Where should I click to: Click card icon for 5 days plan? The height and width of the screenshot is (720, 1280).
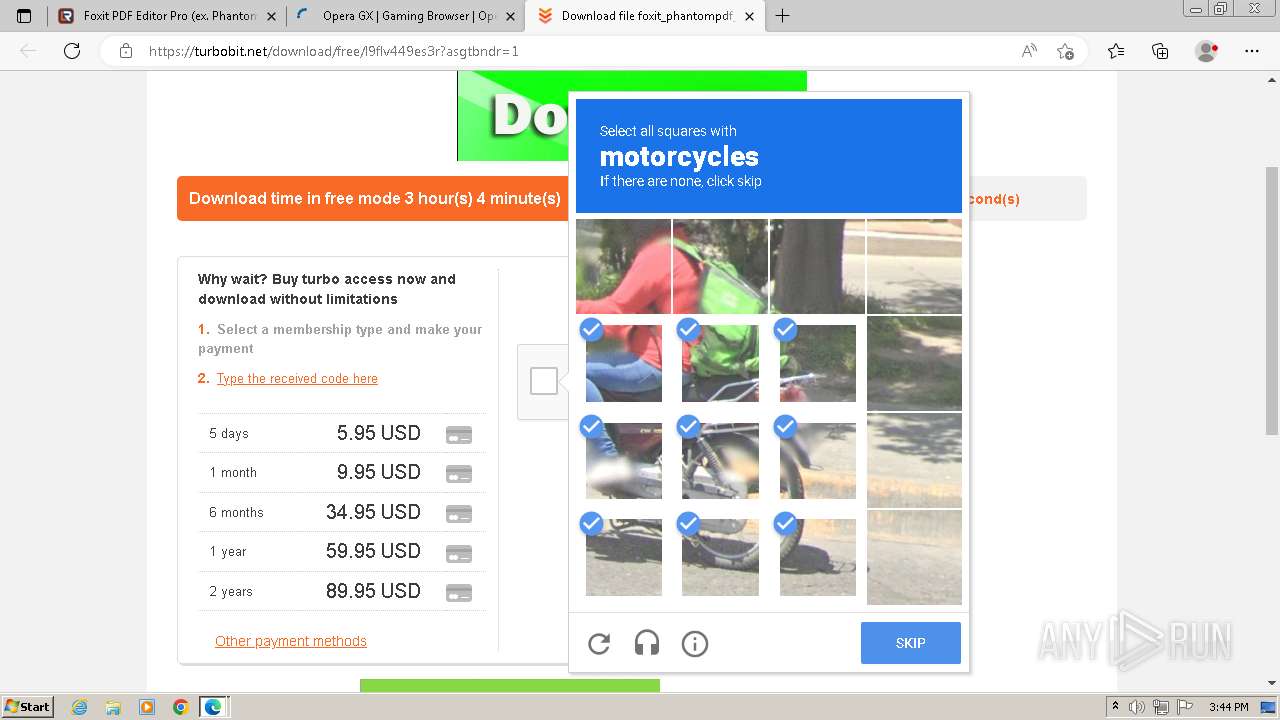pos(459,435)
